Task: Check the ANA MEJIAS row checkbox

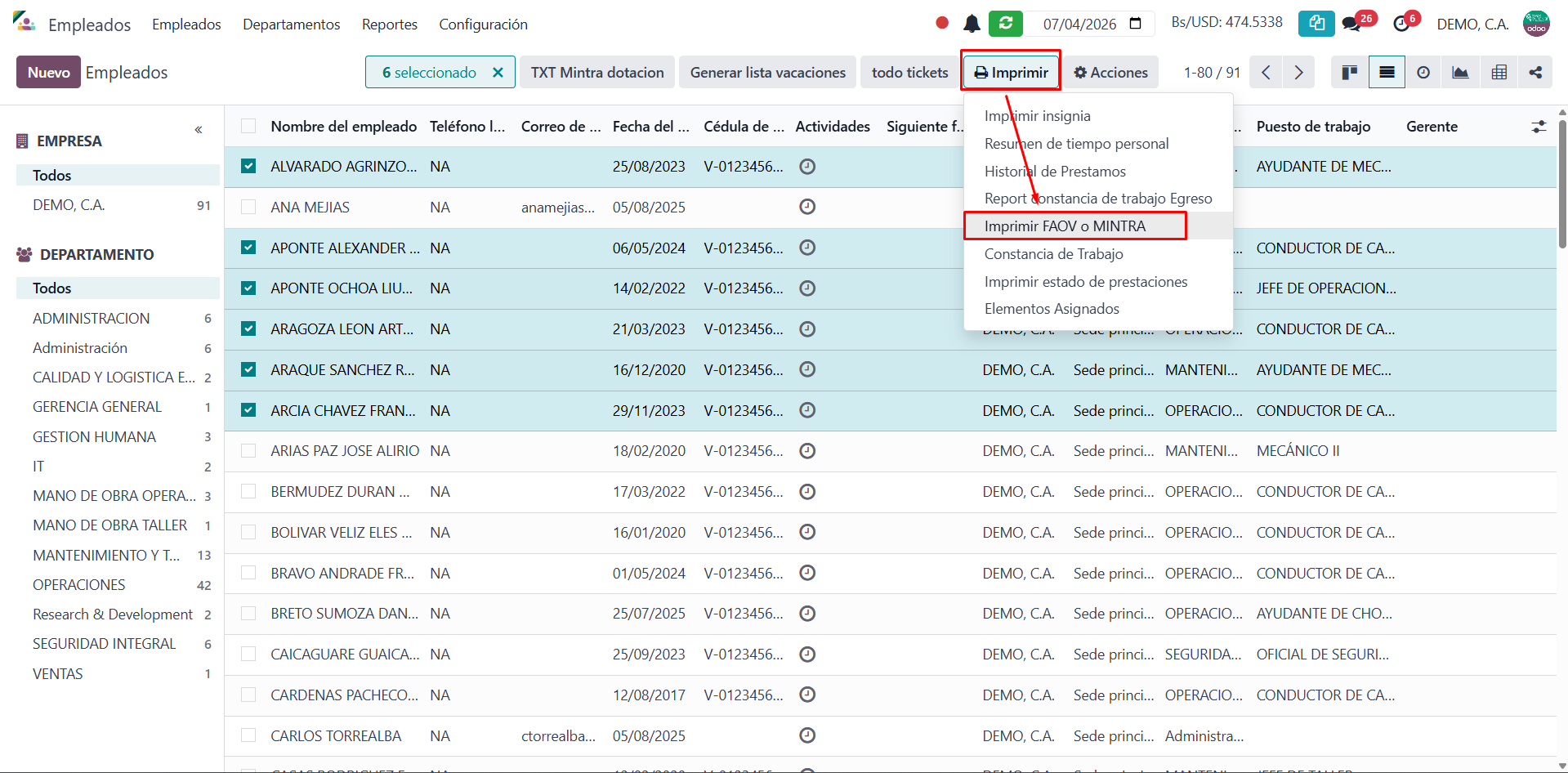Action: coord(248,208)
